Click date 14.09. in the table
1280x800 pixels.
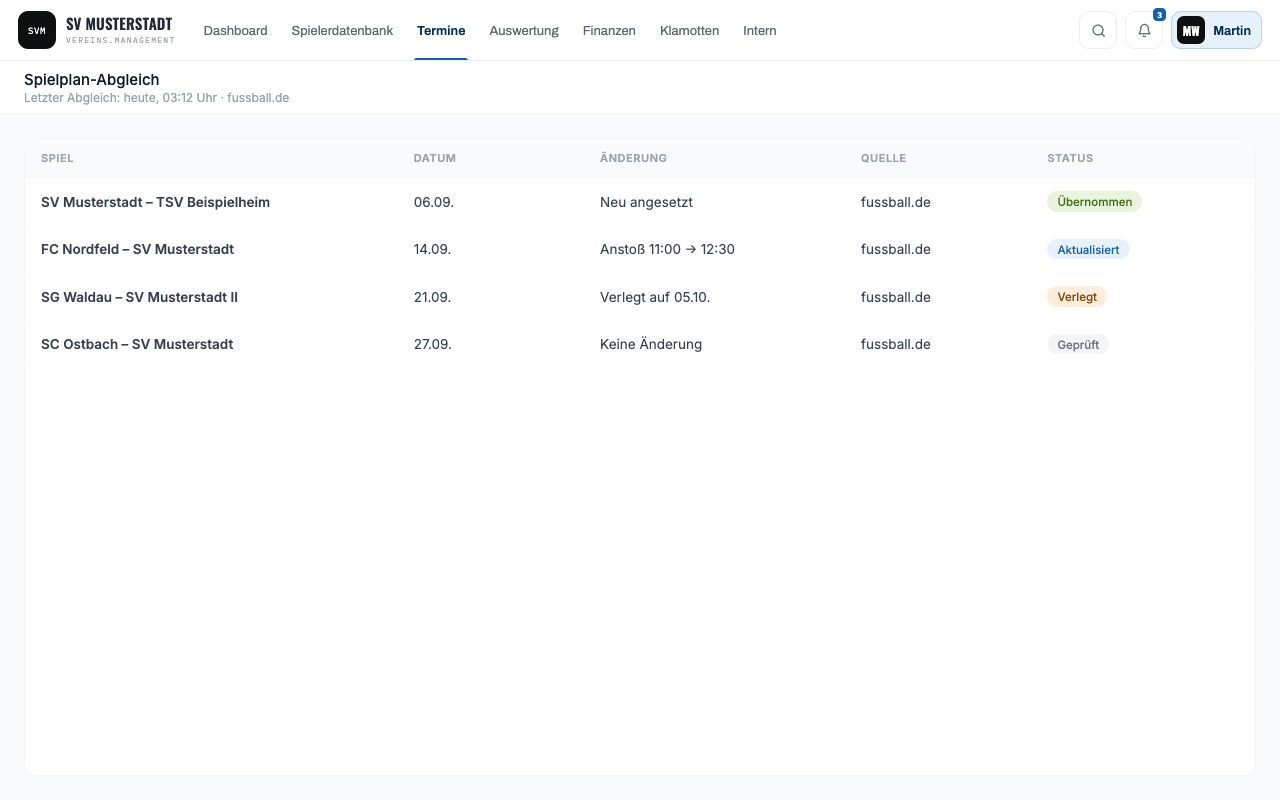pyautogui.click(x=432, y=249)
